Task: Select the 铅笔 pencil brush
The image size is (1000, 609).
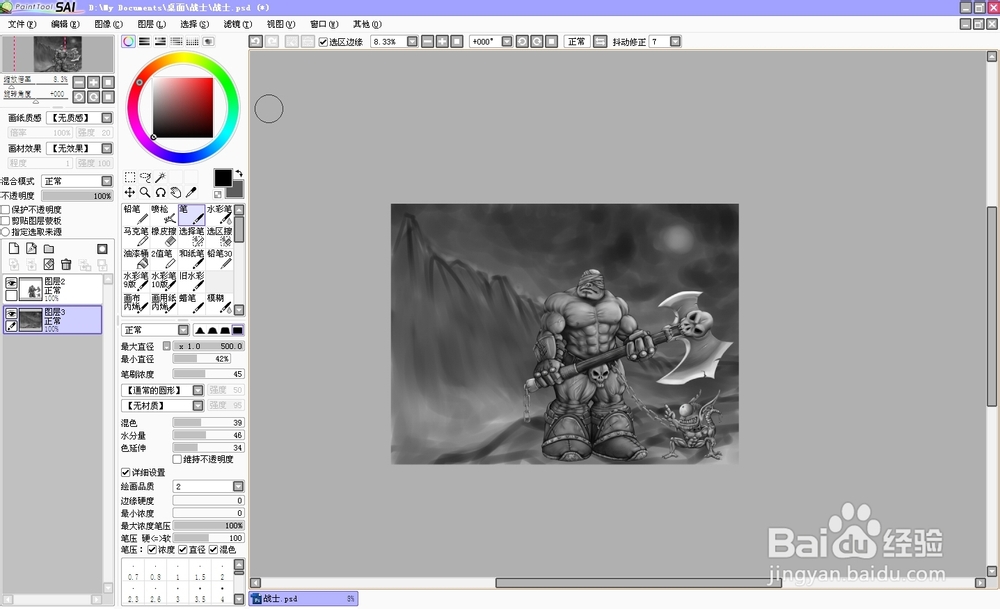Action: 135,214
